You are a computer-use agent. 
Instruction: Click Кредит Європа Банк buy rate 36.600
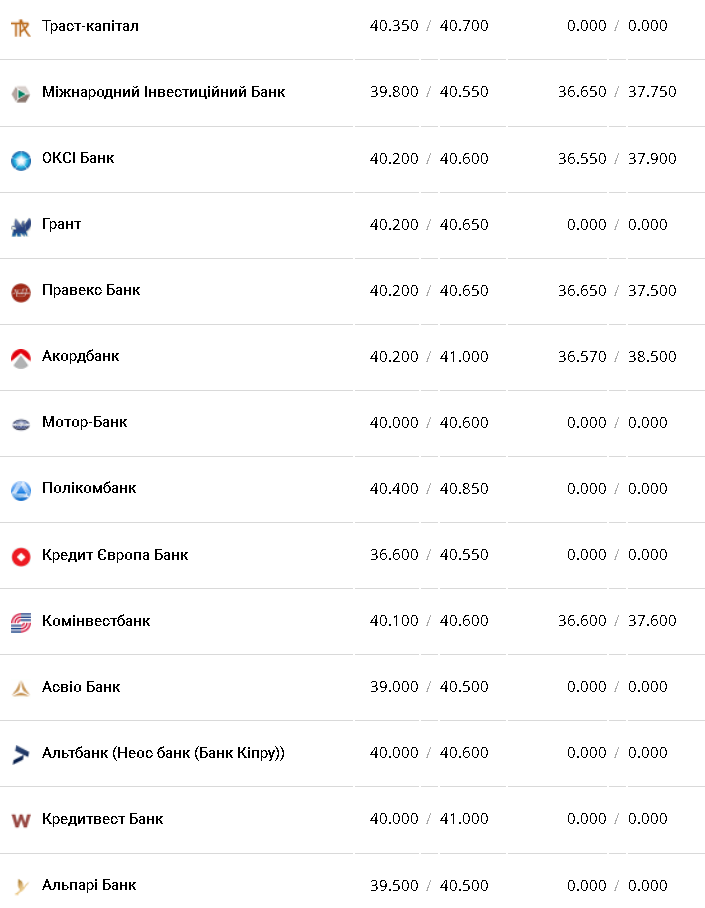[x=394, y=554]
